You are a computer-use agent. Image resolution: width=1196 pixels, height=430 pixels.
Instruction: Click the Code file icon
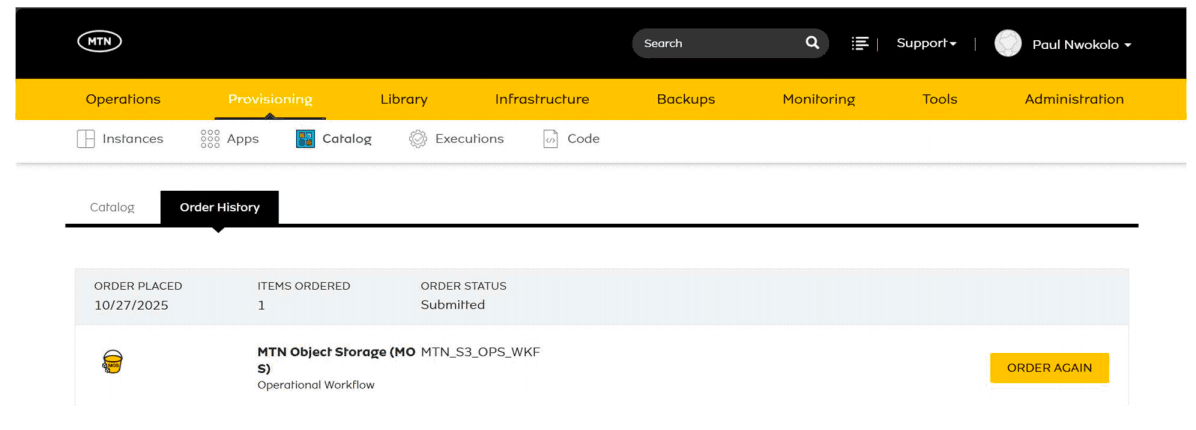[x=550, y=139]
